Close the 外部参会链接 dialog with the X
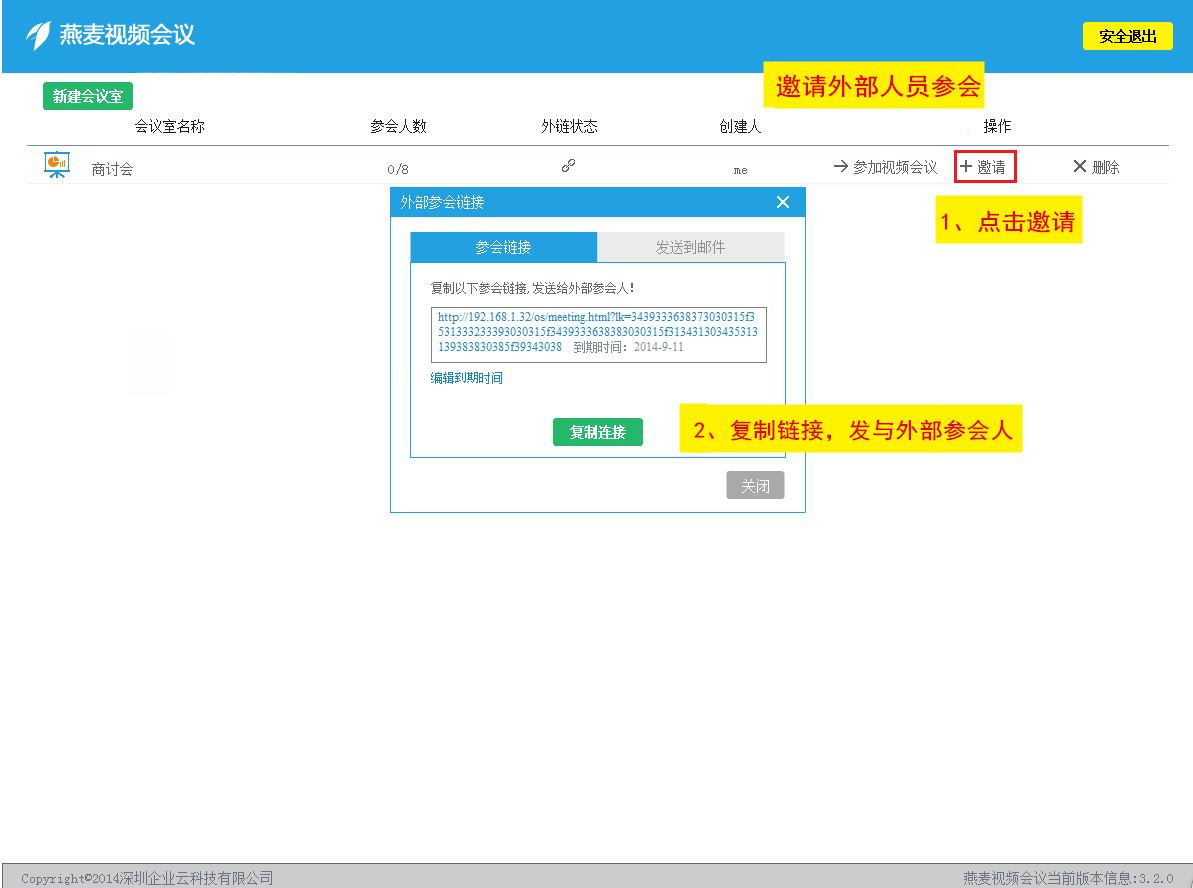Viewport: 1193px width, 888px height. pyautogui.click(x=783, y=202)
